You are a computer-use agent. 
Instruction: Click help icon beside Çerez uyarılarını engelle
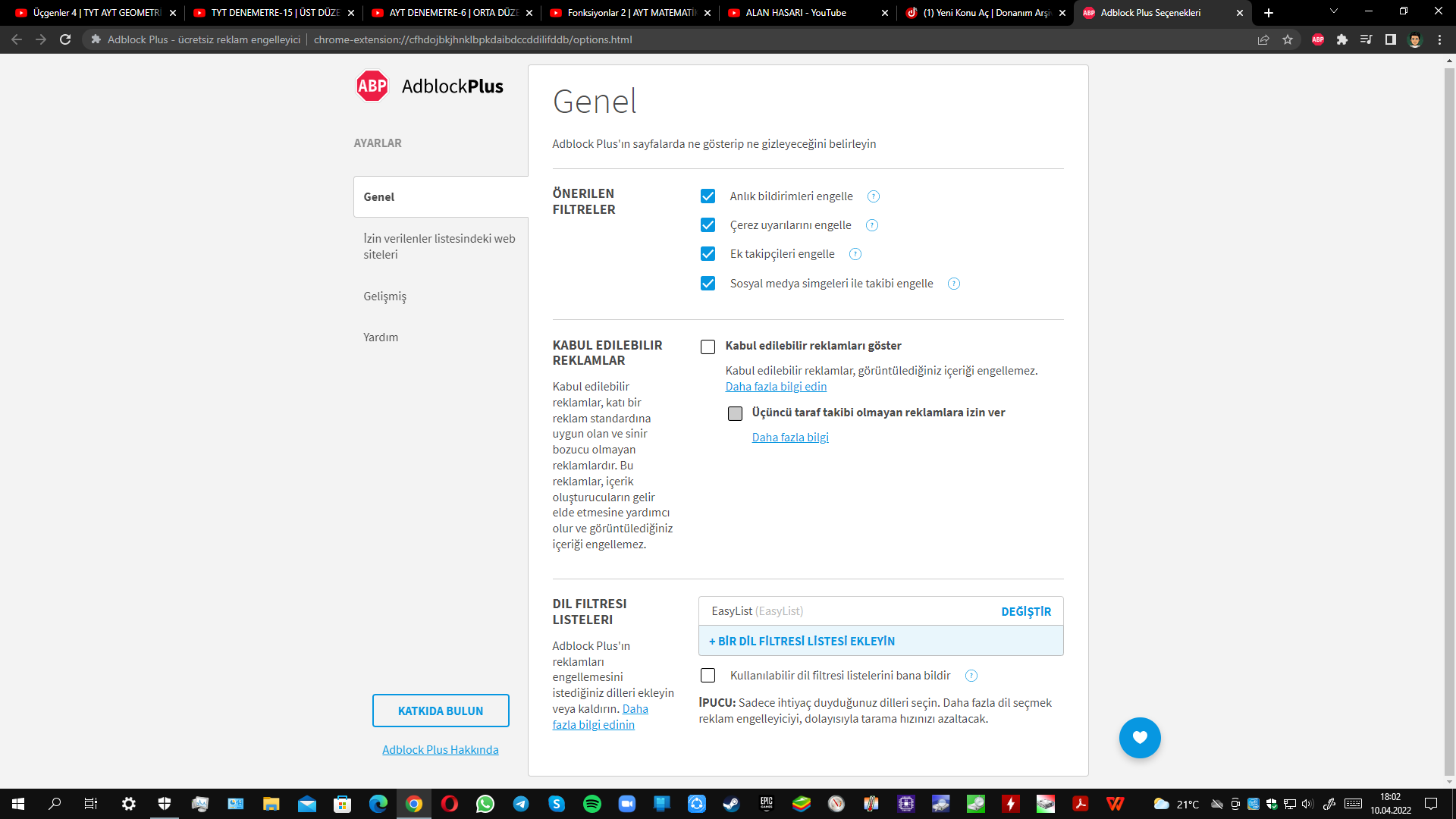click(x=872, y=225)
